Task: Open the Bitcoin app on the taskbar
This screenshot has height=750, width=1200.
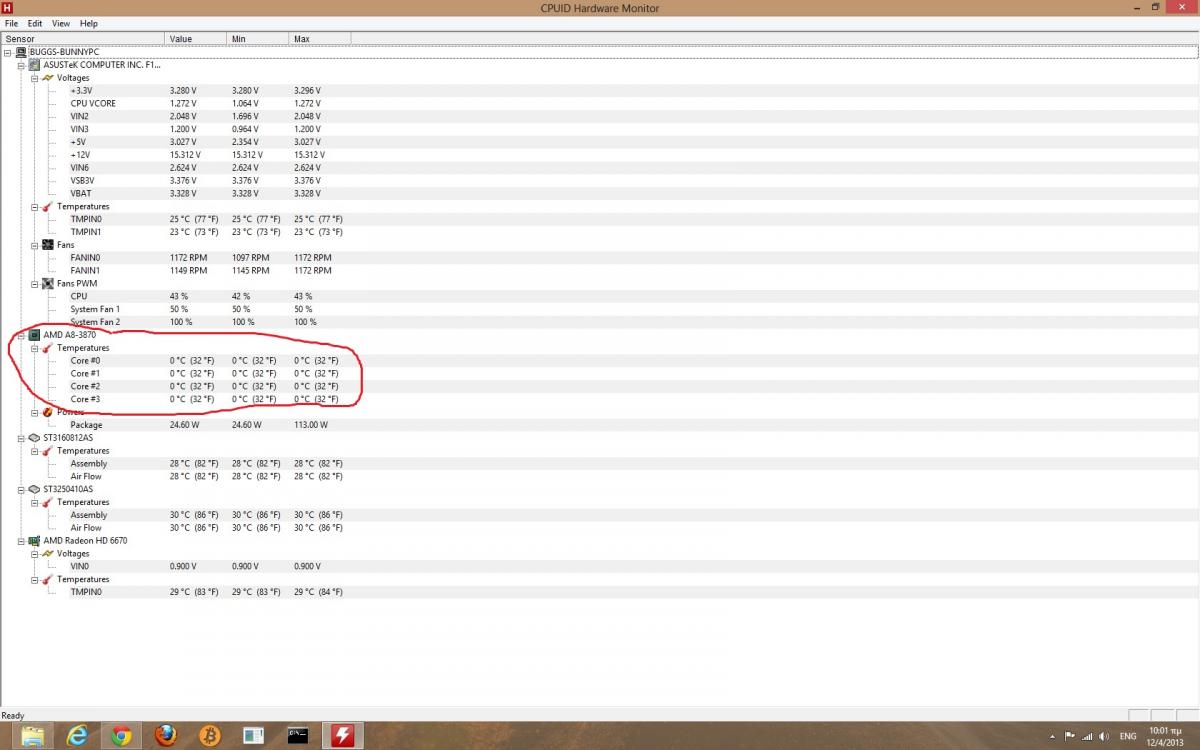Action: (x=210, y=736)
